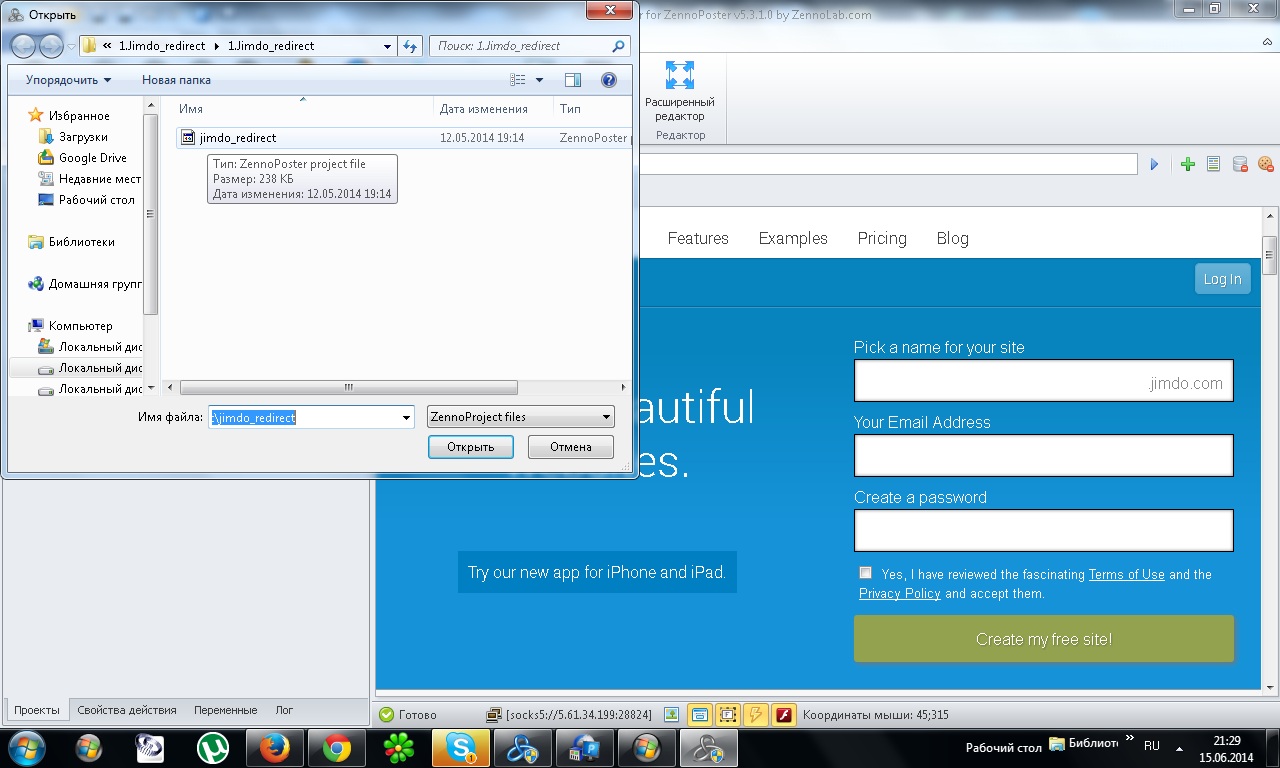1280x768 pixels.
Task: Open Google Chrome from the taskbar
Action: coord(337,747)
